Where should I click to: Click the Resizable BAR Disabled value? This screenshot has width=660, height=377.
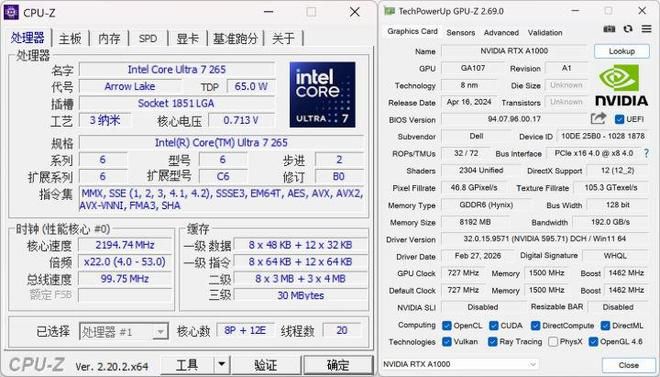tap(618, 307)
